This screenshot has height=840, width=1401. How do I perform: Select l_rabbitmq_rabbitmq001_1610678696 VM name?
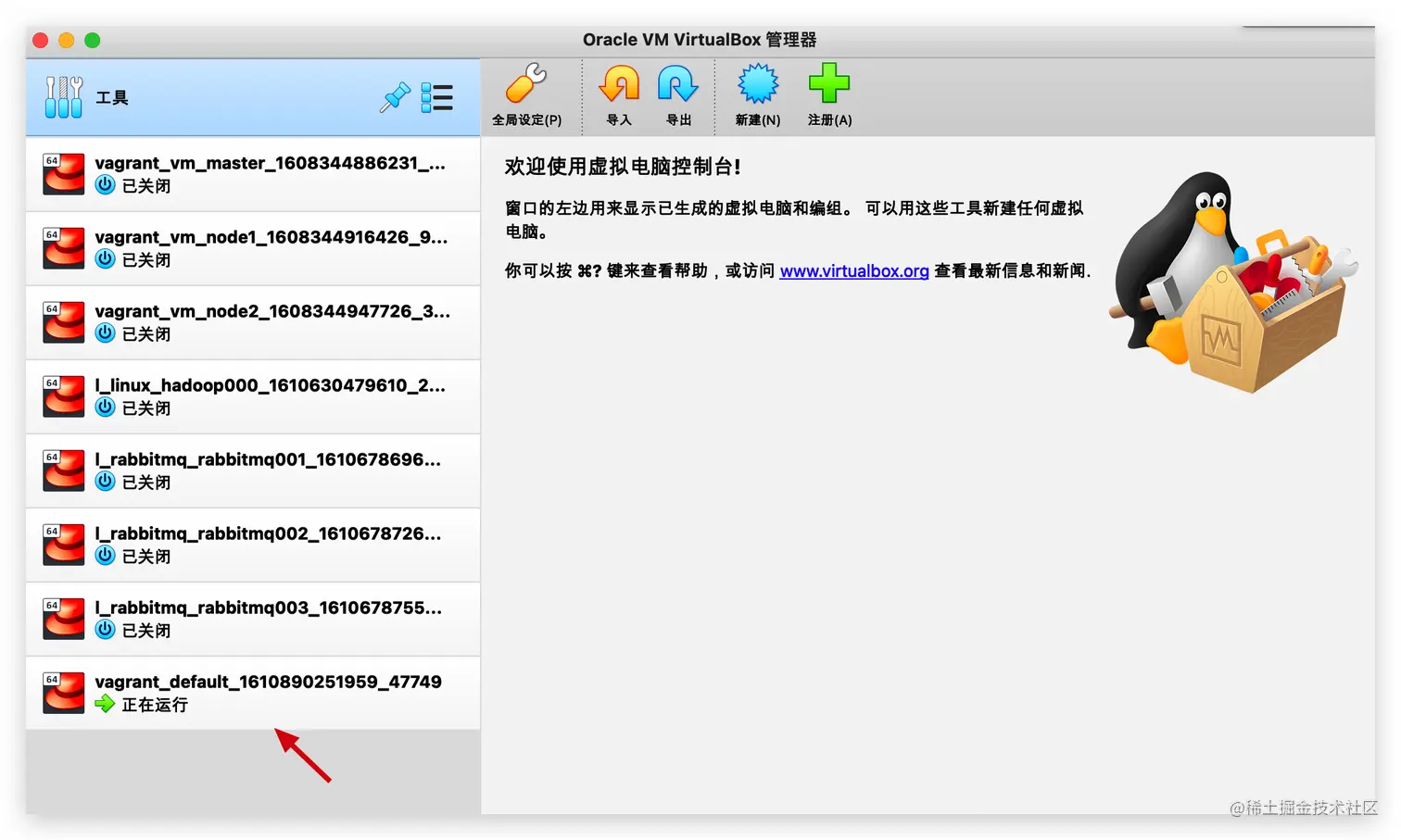coord(268,459)
